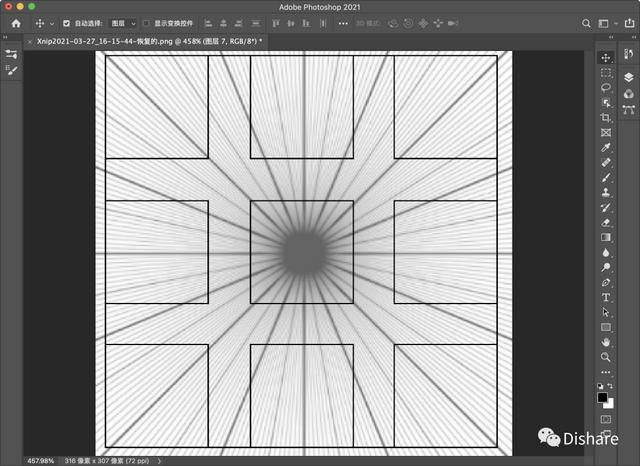
Task: Select the Hand tool
Action: click(x=606, y=342)
